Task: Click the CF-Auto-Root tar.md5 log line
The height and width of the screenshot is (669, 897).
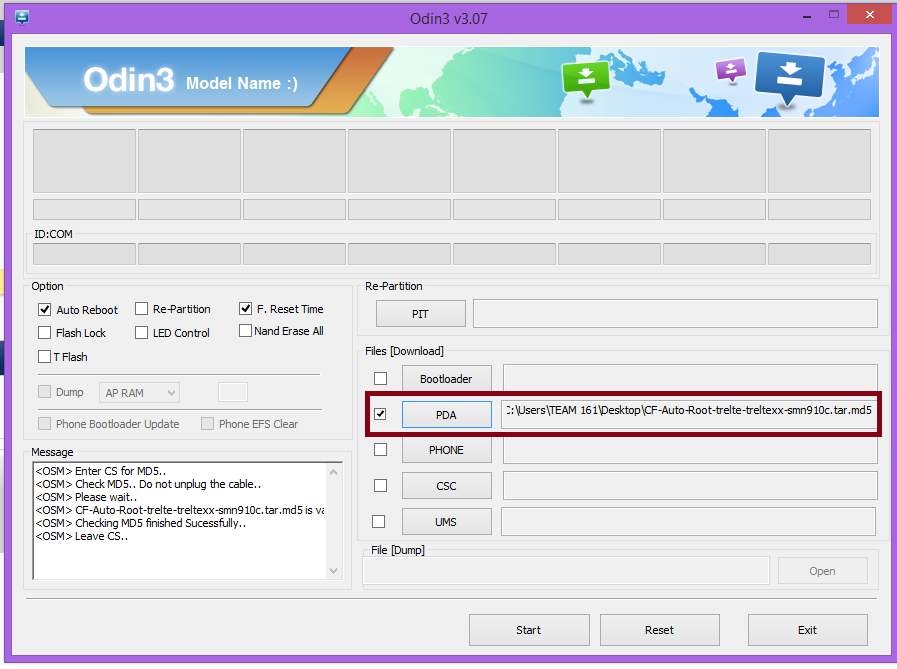Action: tap(180, 510)
